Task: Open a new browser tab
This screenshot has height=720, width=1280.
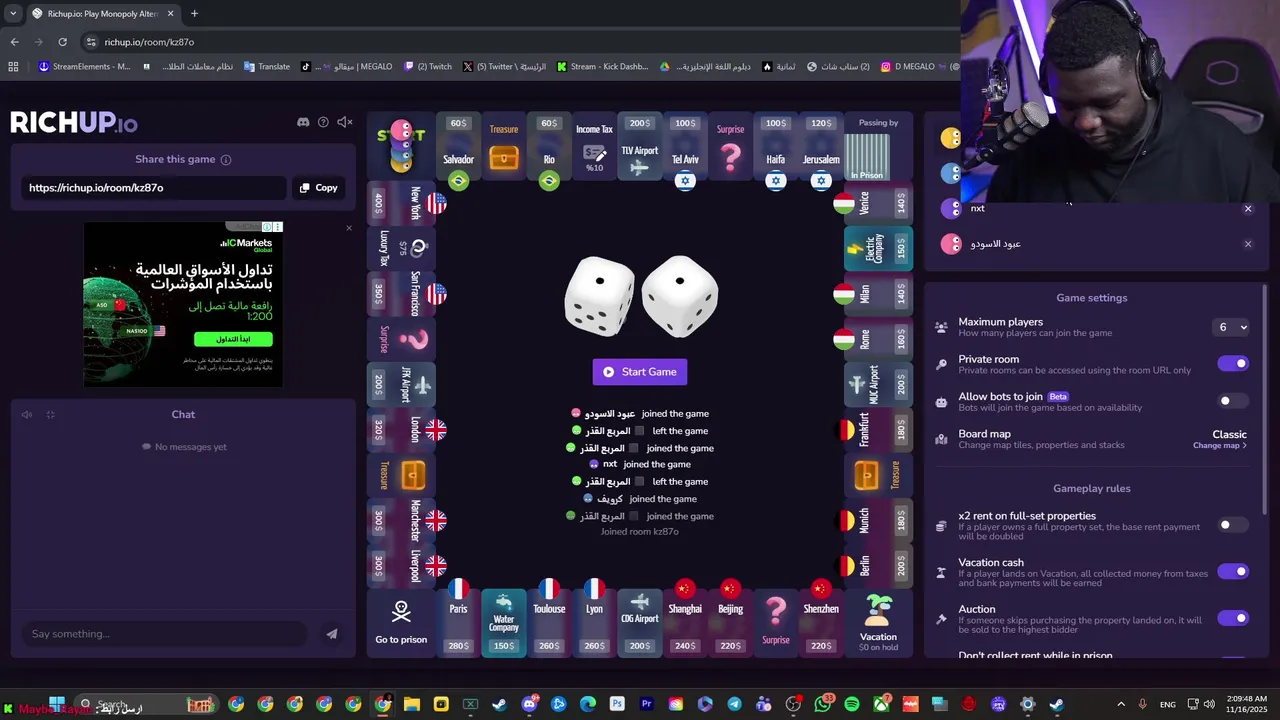Action: 194,14
